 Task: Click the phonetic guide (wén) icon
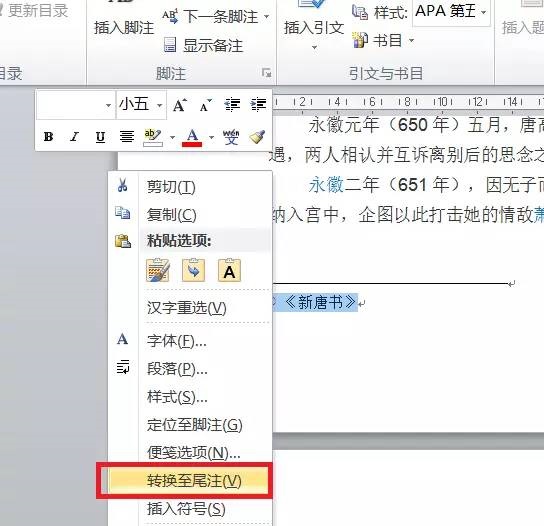[231, 137]
